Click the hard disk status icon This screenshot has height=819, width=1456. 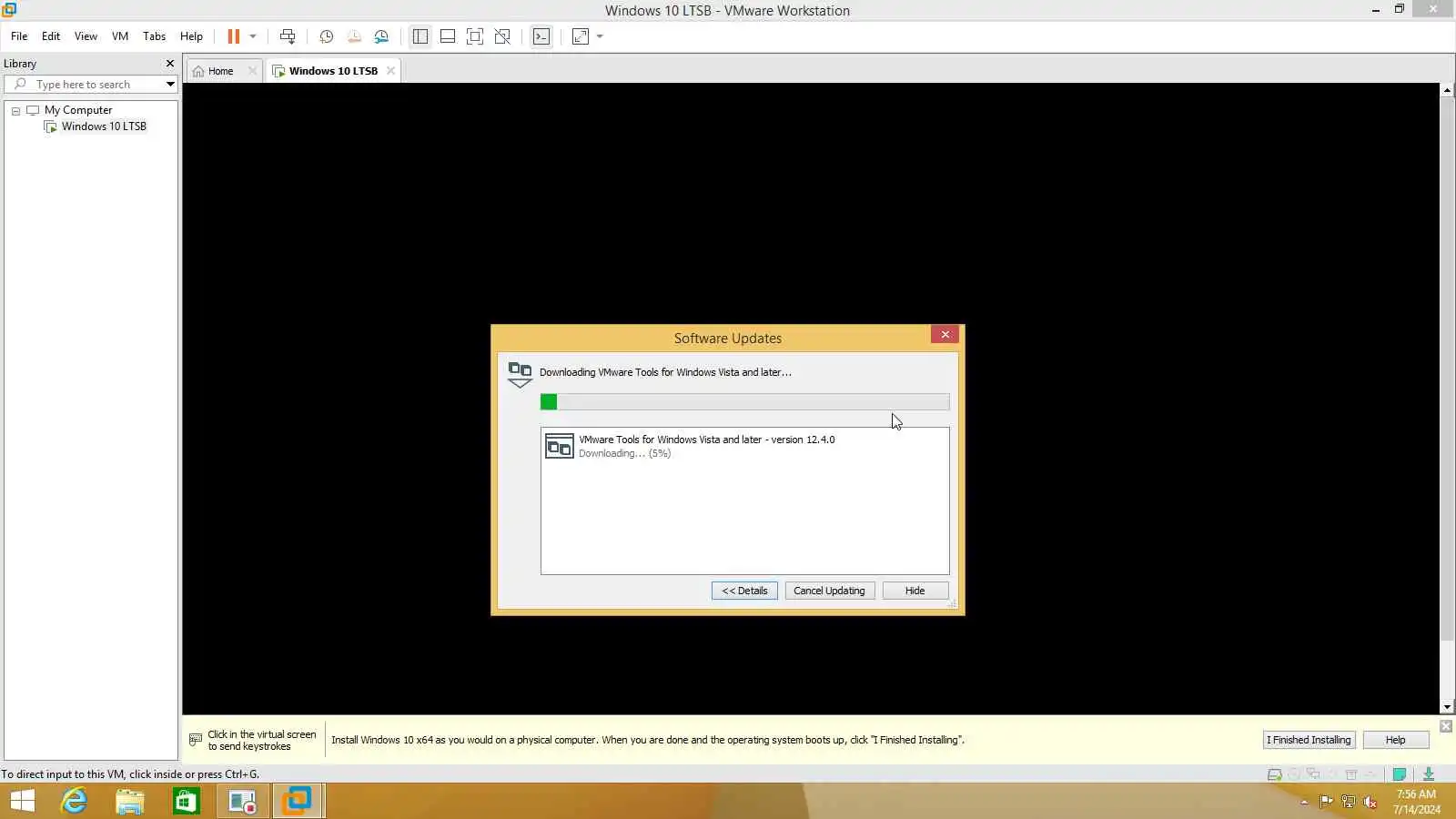(x=1274, y=774)
